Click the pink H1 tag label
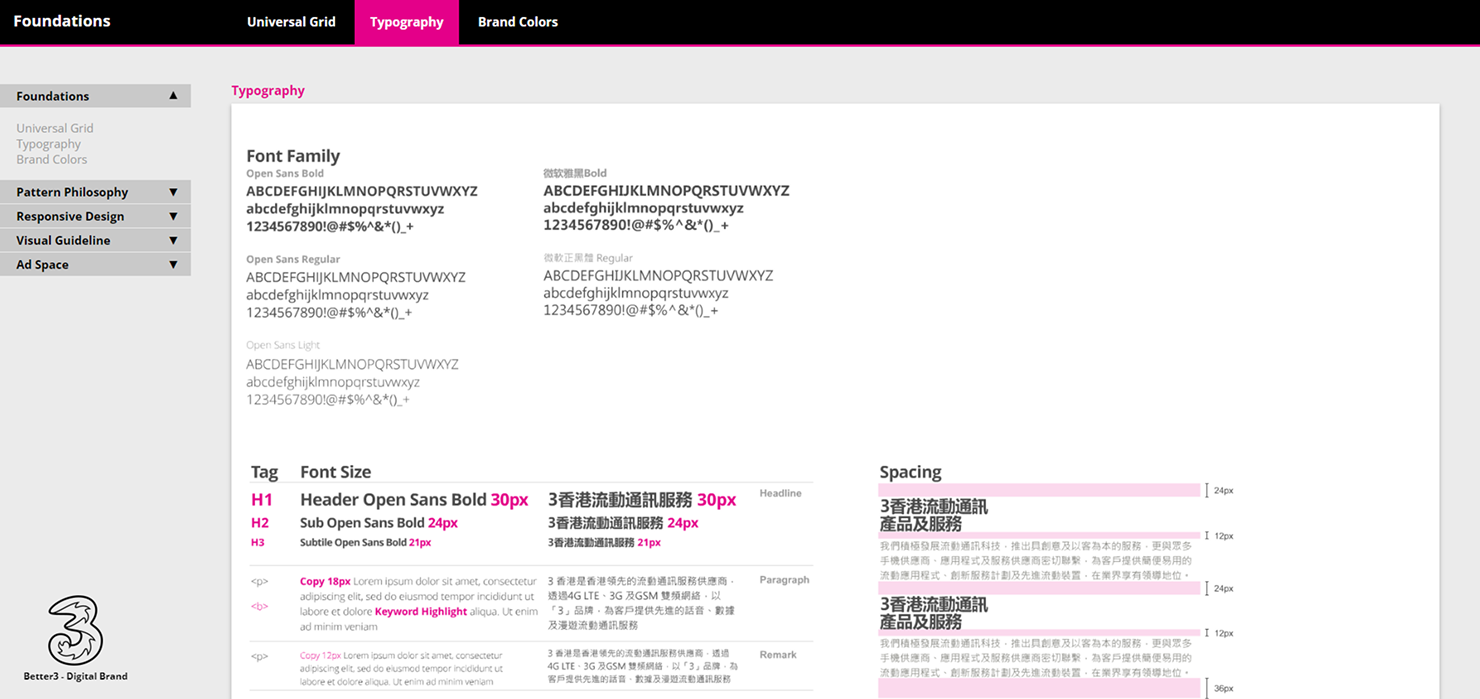The height and width of the screenshot is (699, 1480). click(x=261, y=500)
